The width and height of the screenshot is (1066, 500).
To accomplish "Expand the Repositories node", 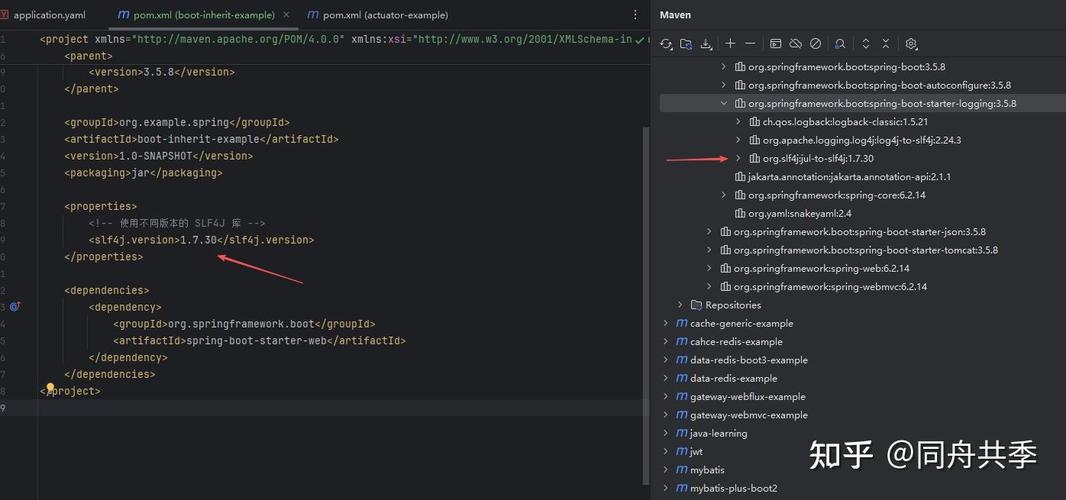I will click(680, 305).
